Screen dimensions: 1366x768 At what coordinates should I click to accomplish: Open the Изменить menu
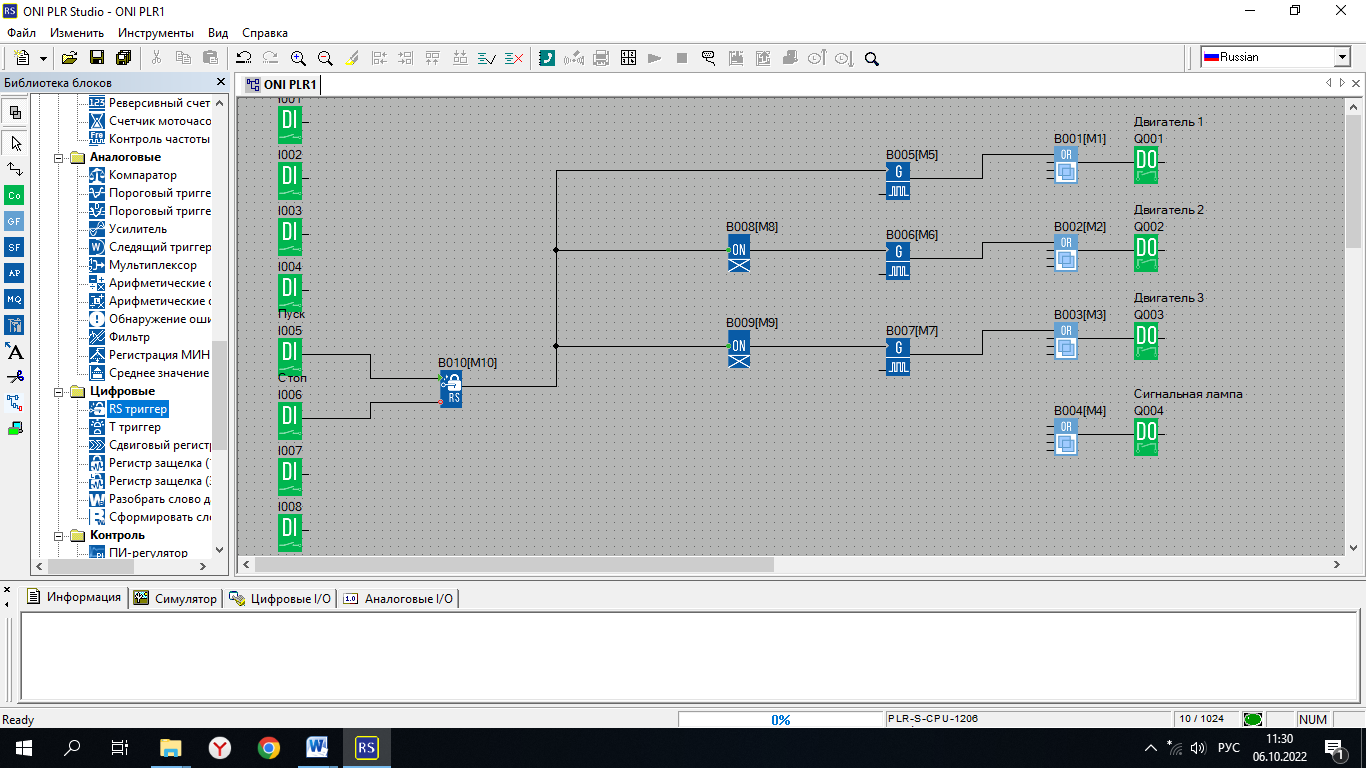tap(77, 33)
